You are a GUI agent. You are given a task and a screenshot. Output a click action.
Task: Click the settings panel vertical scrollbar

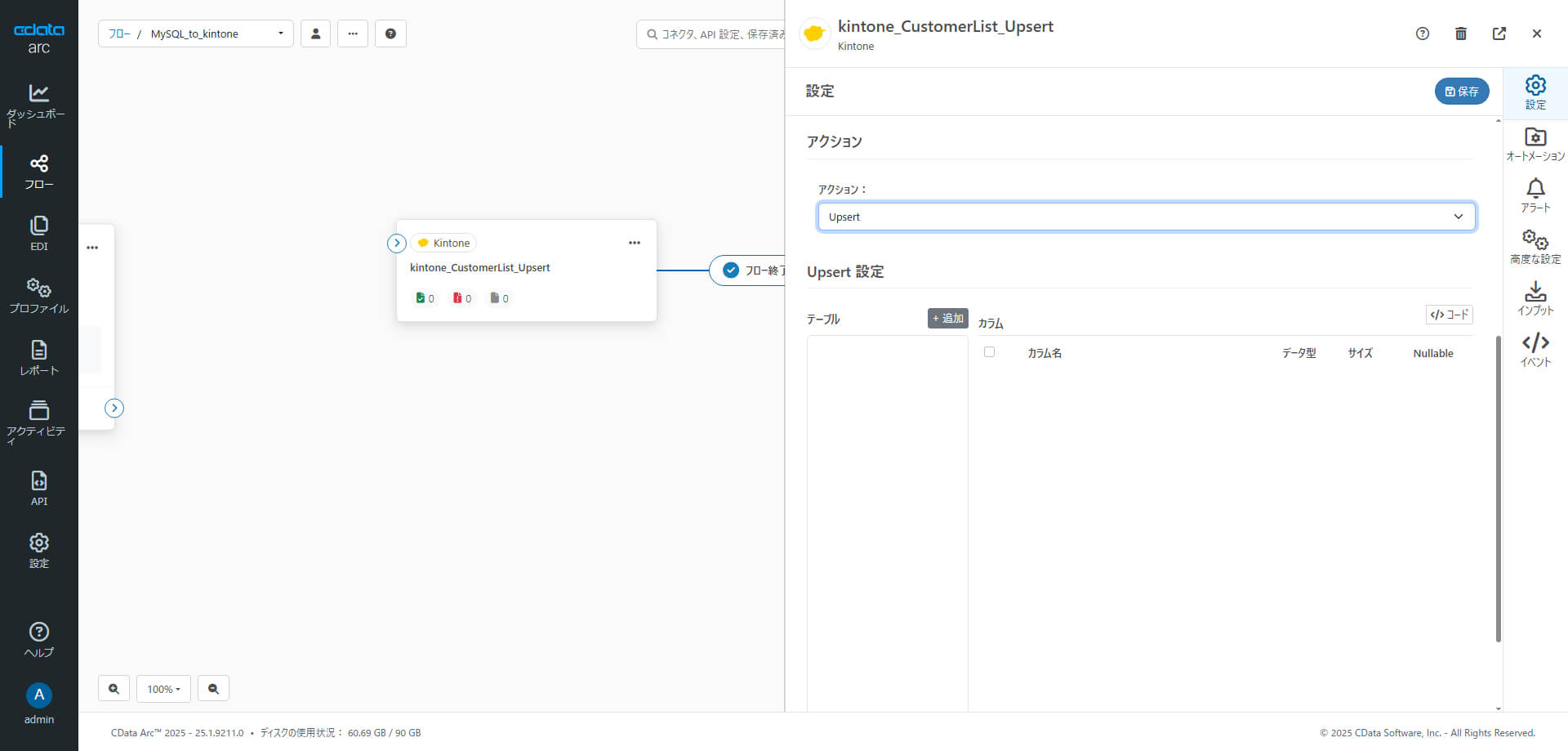click(1498, 489)
